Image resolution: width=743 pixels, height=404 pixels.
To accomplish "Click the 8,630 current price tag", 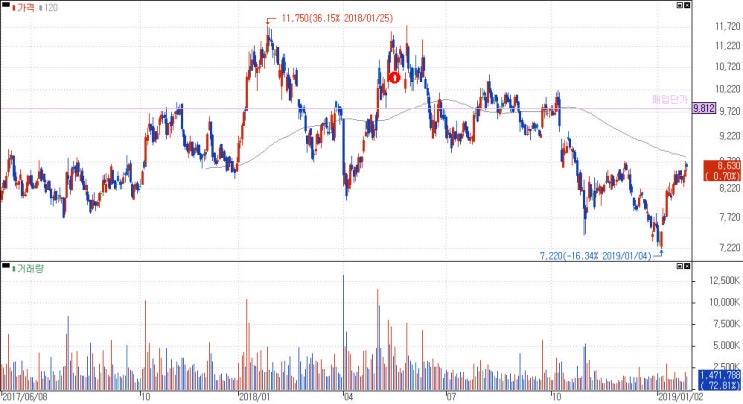I will pyautogui.click(x=722, y=171).
